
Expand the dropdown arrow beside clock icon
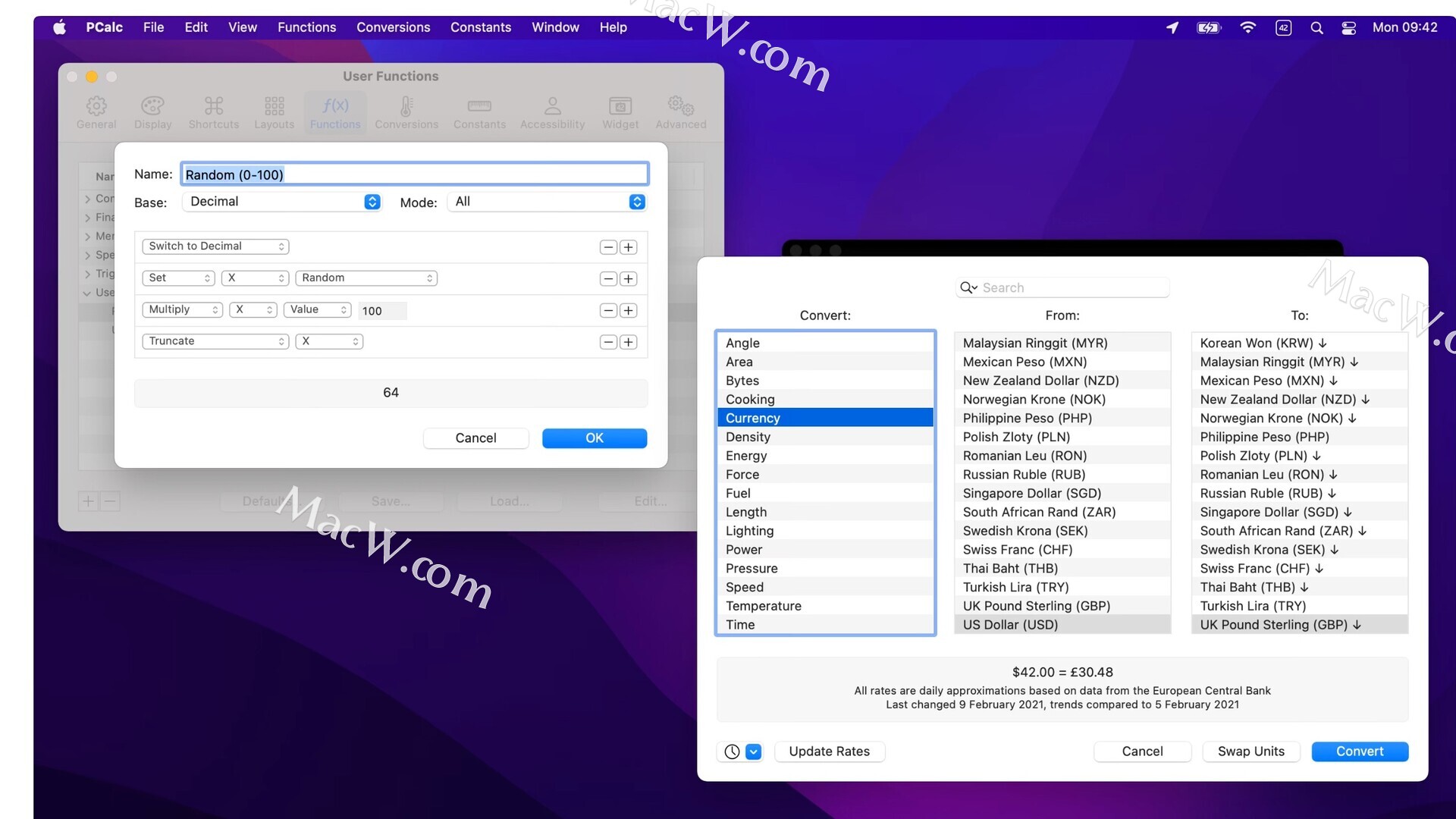[x=753, y=752]
